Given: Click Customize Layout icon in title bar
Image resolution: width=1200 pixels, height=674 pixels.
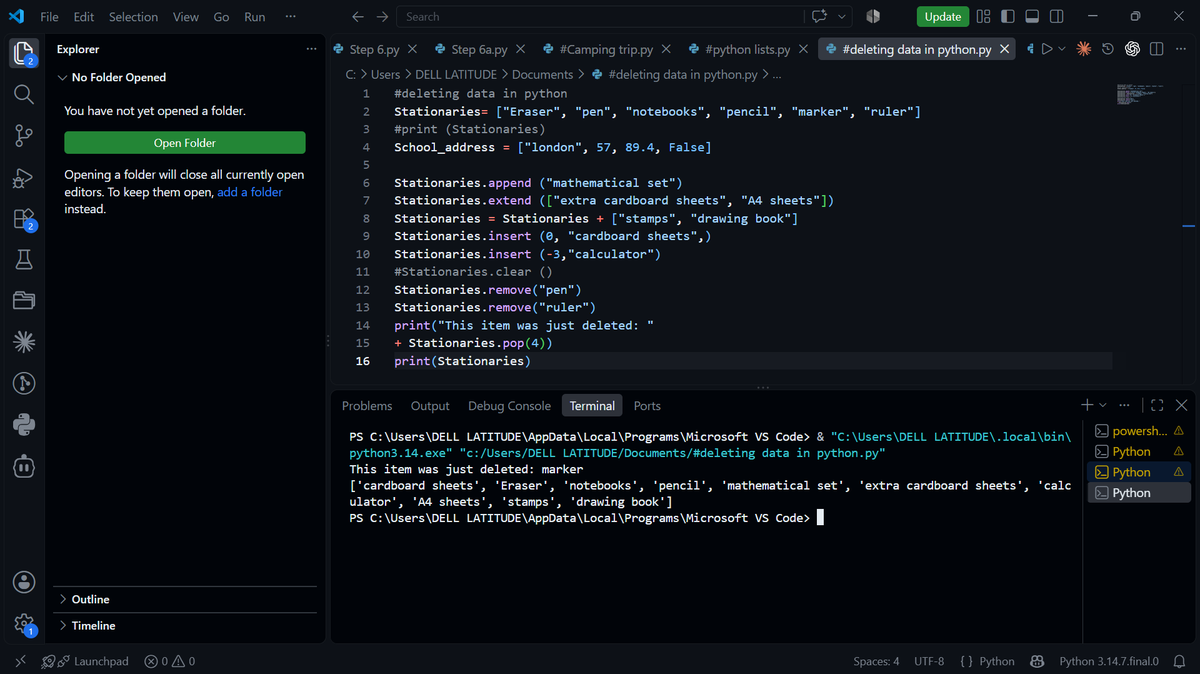Looking at the screenshot, I should tap(983, 17).
